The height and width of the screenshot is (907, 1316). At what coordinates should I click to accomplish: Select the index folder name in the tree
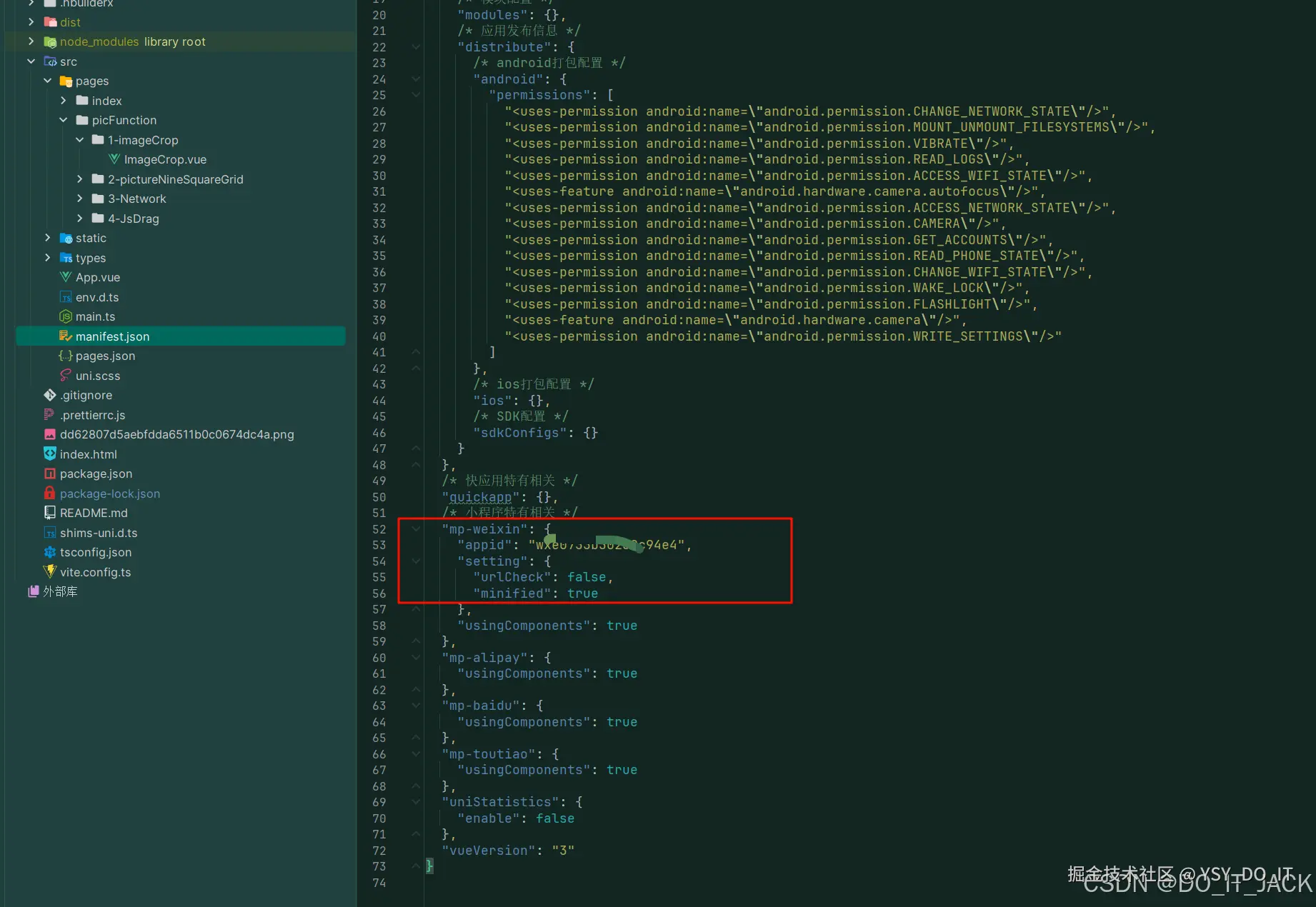pyautogui.click(x=107, y=101)
